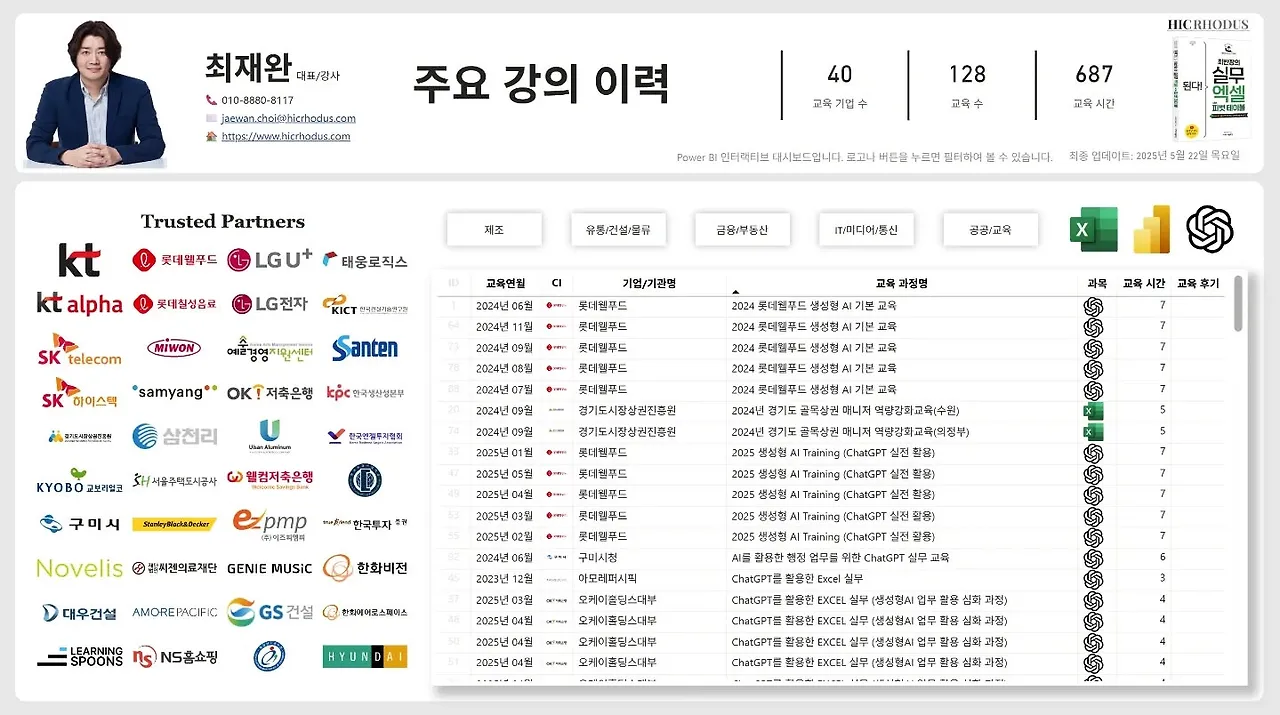Viewport: 1280px width, 715px height.
Task: Sort by 교육연월 column header
Action: click(x=505, y=284)
